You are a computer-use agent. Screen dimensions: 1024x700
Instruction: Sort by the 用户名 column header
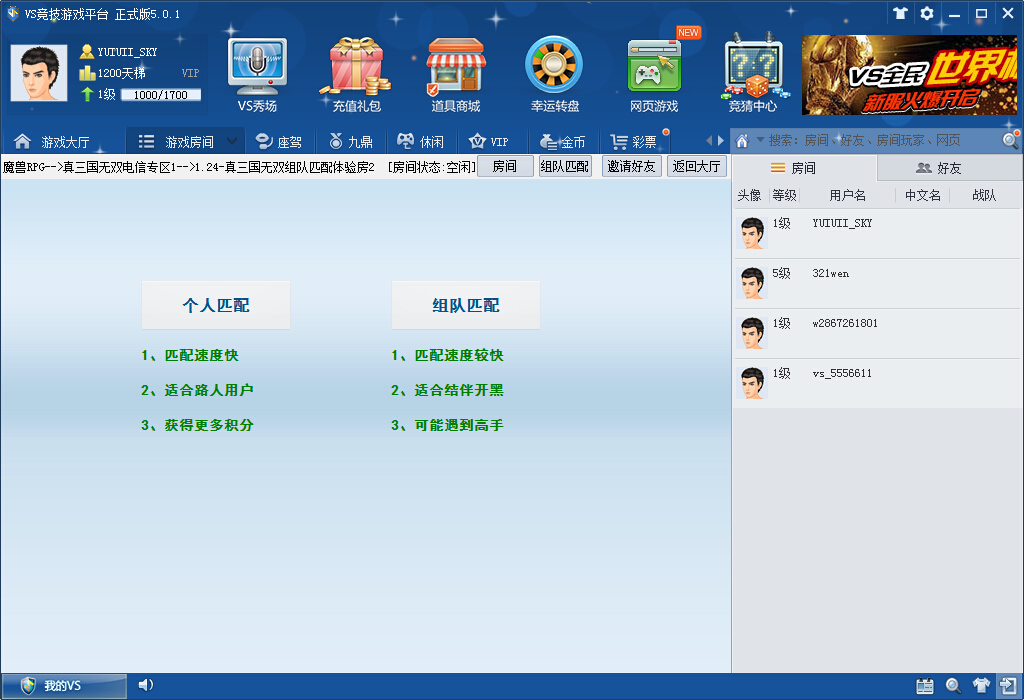848,195
